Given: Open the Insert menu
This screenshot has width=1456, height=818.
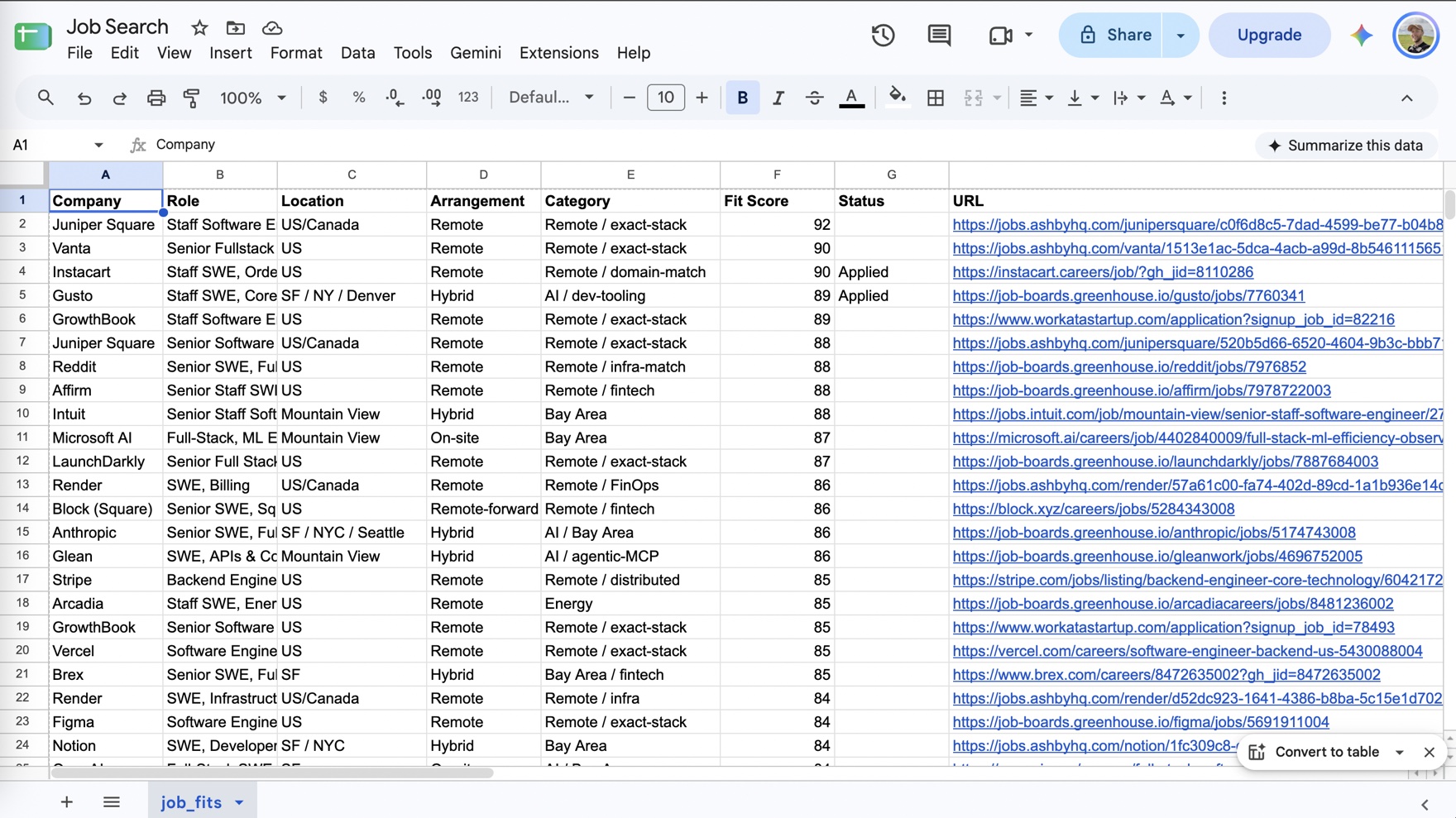Looking at the screenshot, I should [230, 53].
